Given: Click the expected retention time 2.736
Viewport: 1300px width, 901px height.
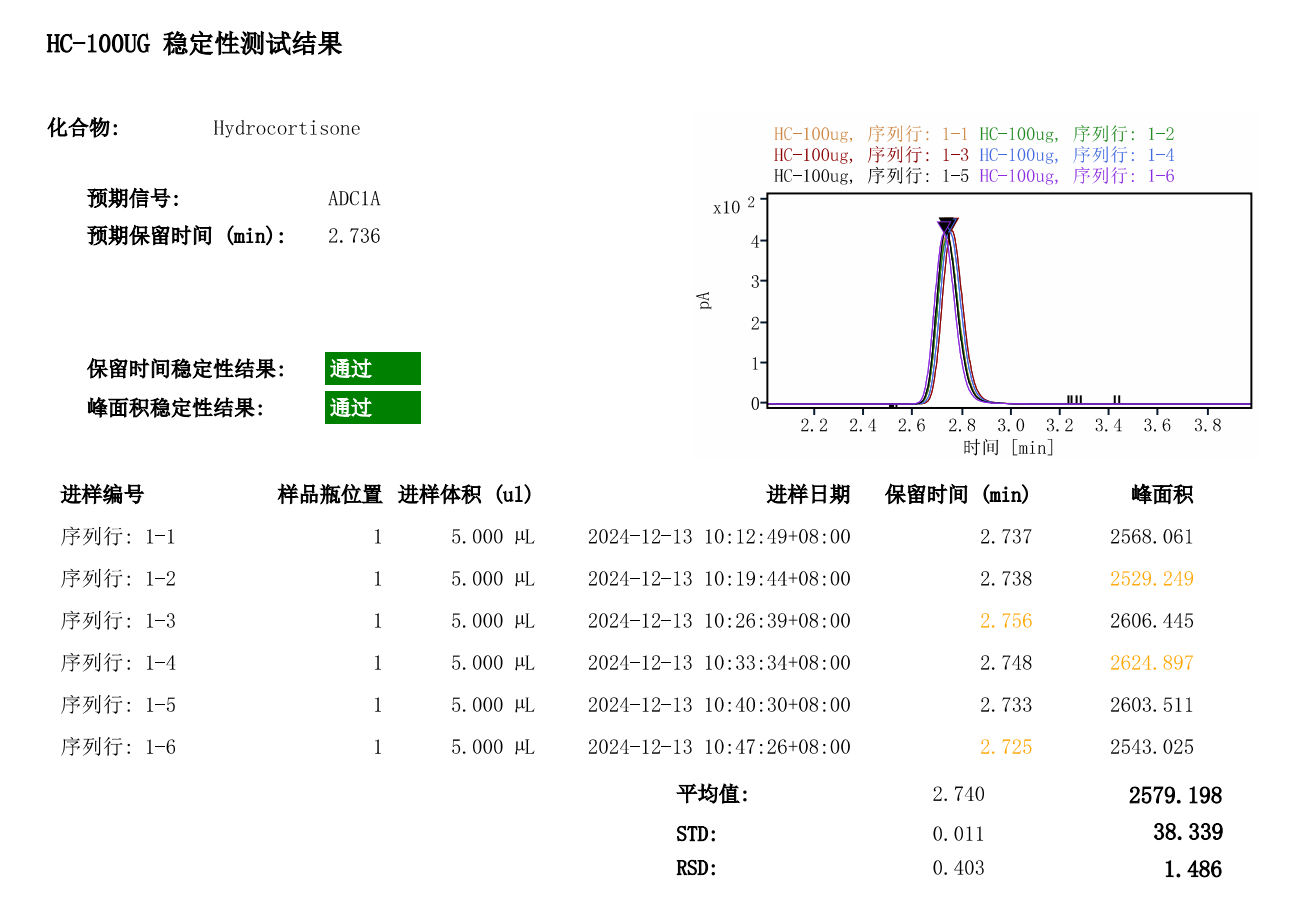Looking at the screenshot, I should [x=354, y=236].
